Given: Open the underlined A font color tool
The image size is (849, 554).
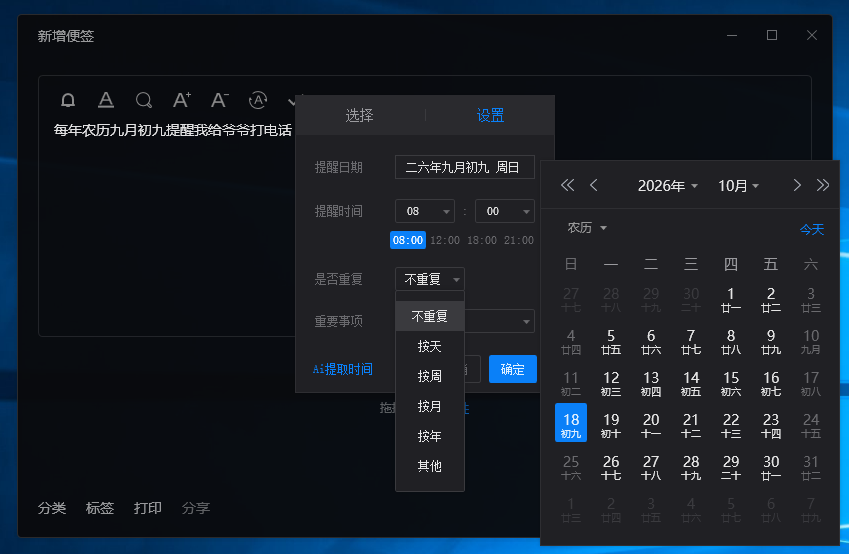Looking at the screenshot, I should click(106, 100).
